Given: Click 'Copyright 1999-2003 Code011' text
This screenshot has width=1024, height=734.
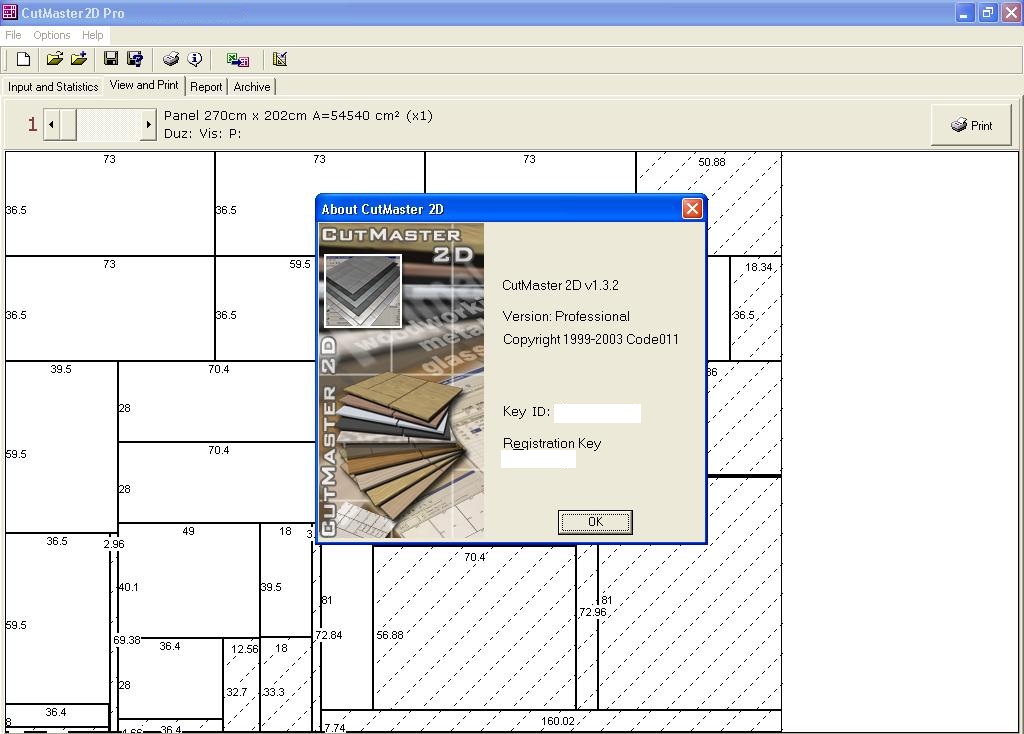Looking at the screenshot, I should [x=590, y=340].
